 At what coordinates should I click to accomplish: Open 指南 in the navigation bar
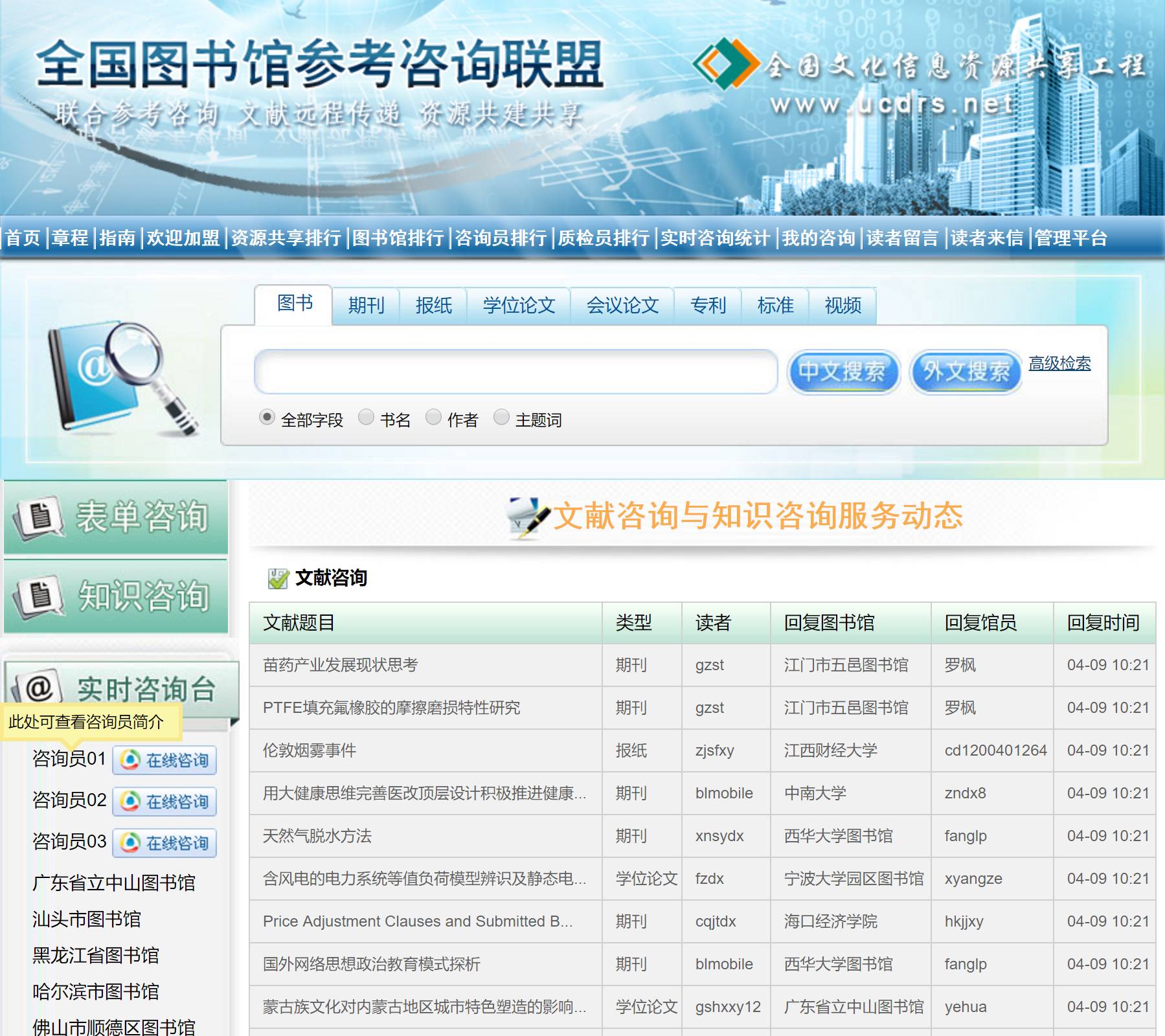pos(117,238)
